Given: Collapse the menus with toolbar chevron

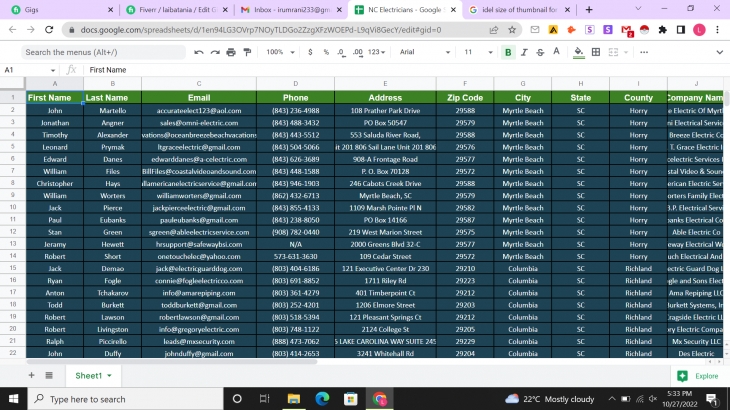Looking at the screenshot, I should (719, 52).
